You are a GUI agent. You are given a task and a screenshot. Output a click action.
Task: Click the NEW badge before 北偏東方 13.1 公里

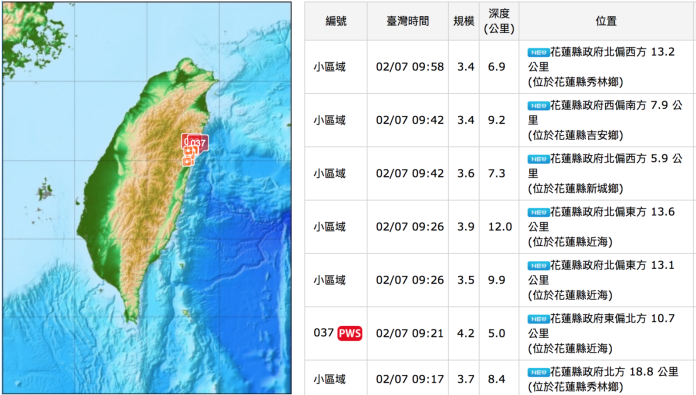538,265
